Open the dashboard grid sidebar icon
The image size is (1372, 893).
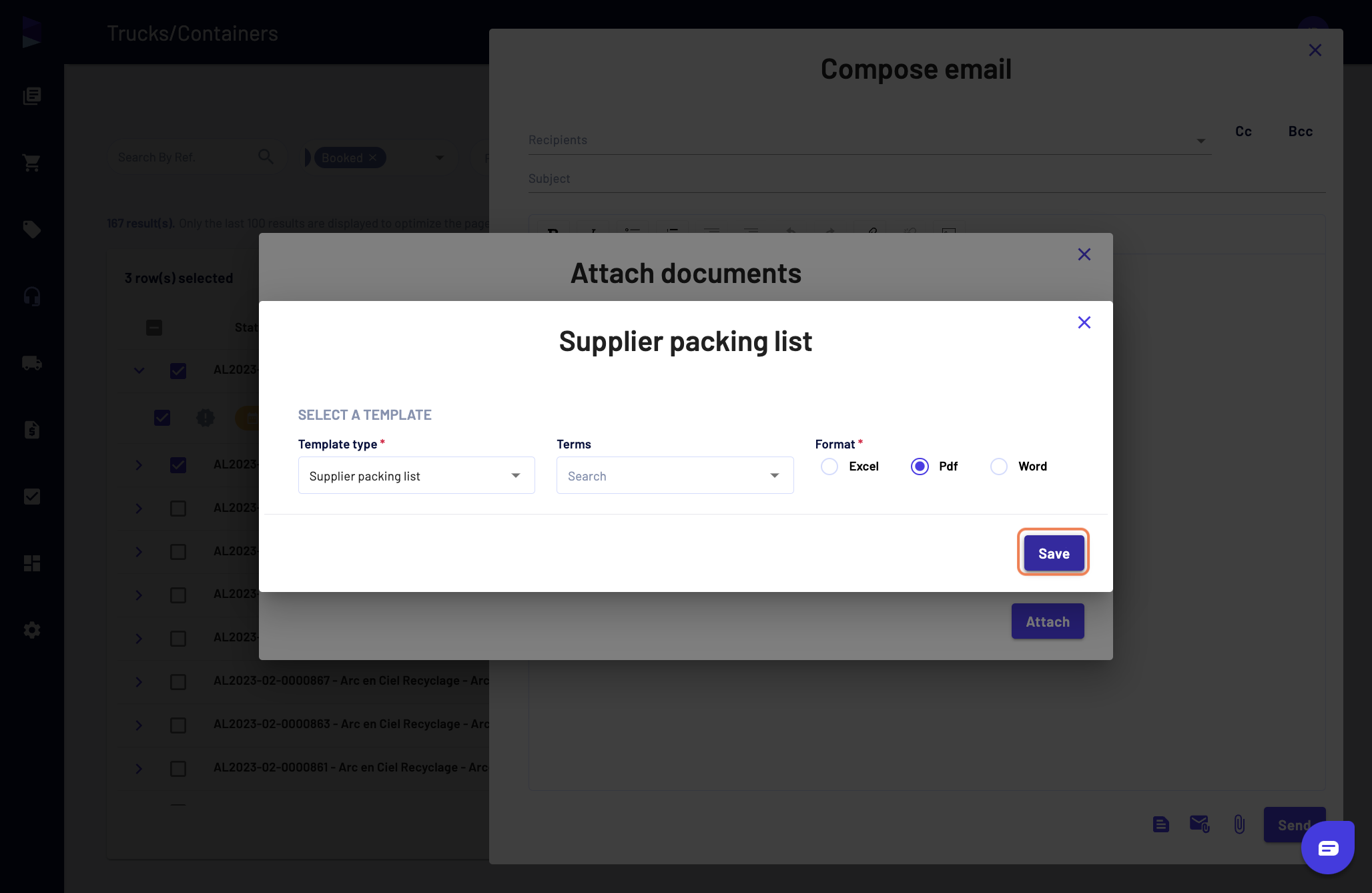31,563
